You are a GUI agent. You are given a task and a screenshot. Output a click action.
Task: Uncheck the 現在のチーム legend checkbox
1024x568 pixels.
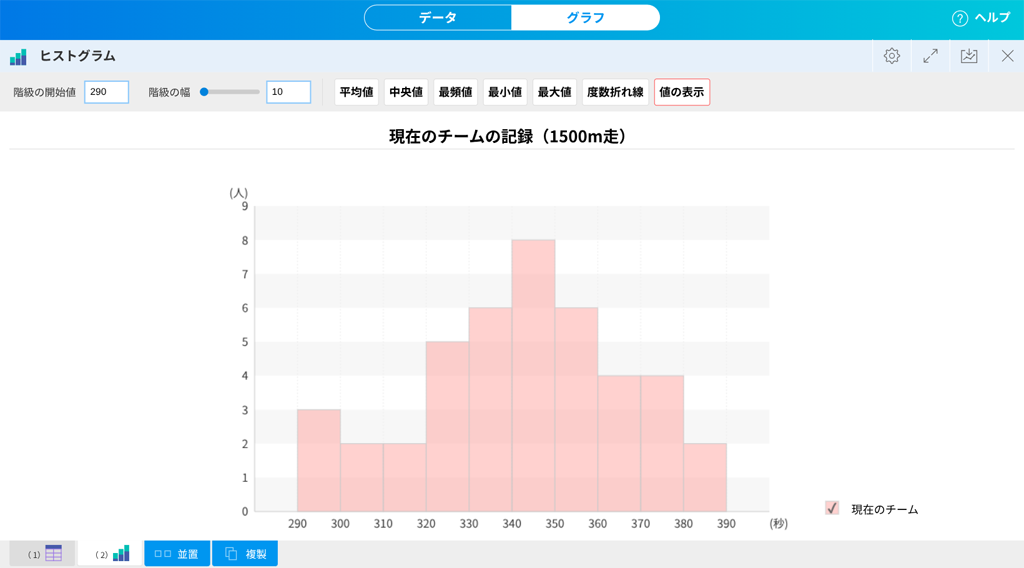click(832, 508)
